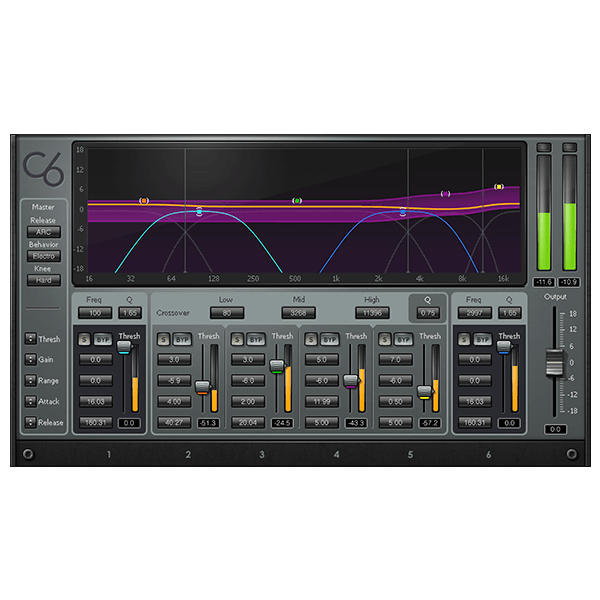Viewport: 600px width, 600px height.
Task: Click the master Release adjuster arrows
Action: click(30, 422)
